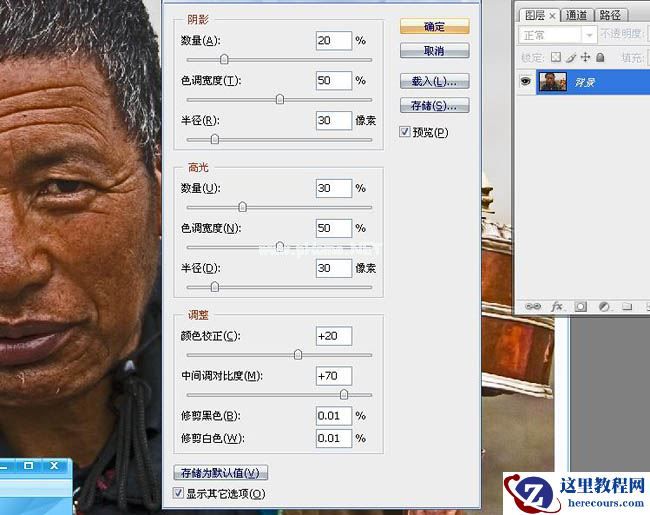
Task: Click 存储为默认值(V) button
Action: click(221, 473)
